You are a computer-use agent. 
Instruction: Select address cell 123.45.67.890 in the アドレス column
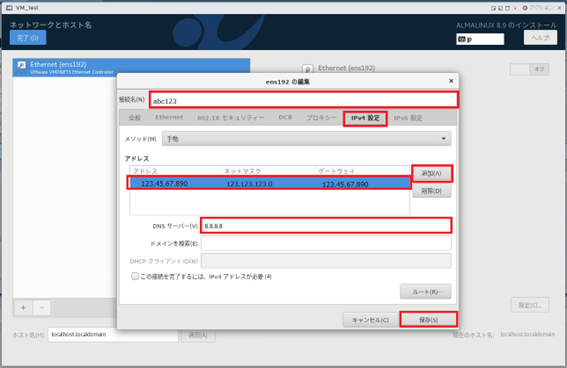click(x=164, y=183)
